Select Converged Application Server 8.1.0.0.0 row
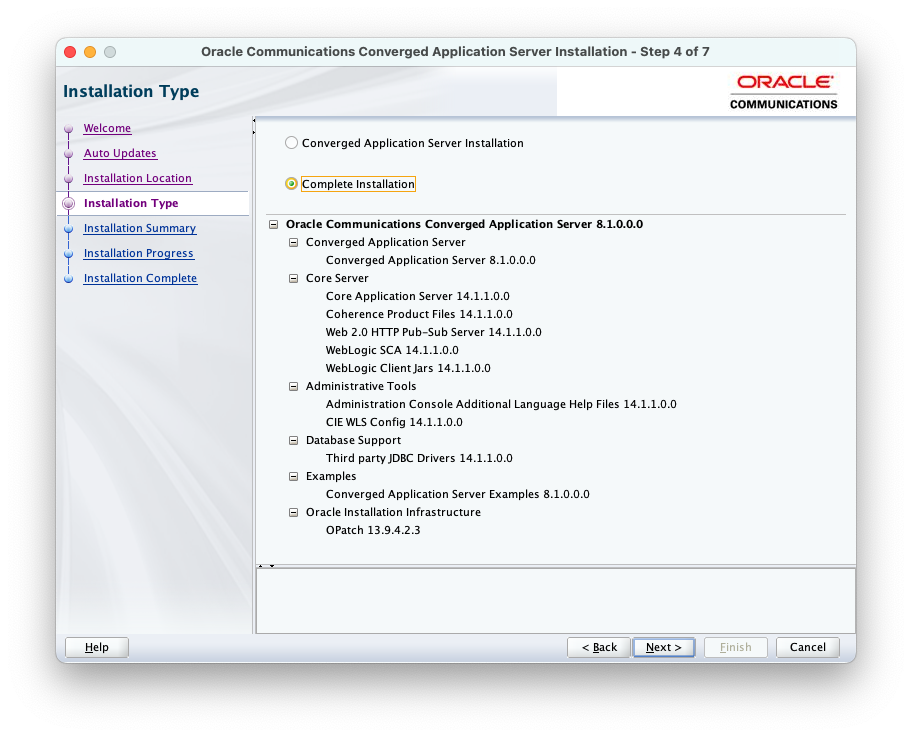The image size is (912, 737). [x=430, y=260]
